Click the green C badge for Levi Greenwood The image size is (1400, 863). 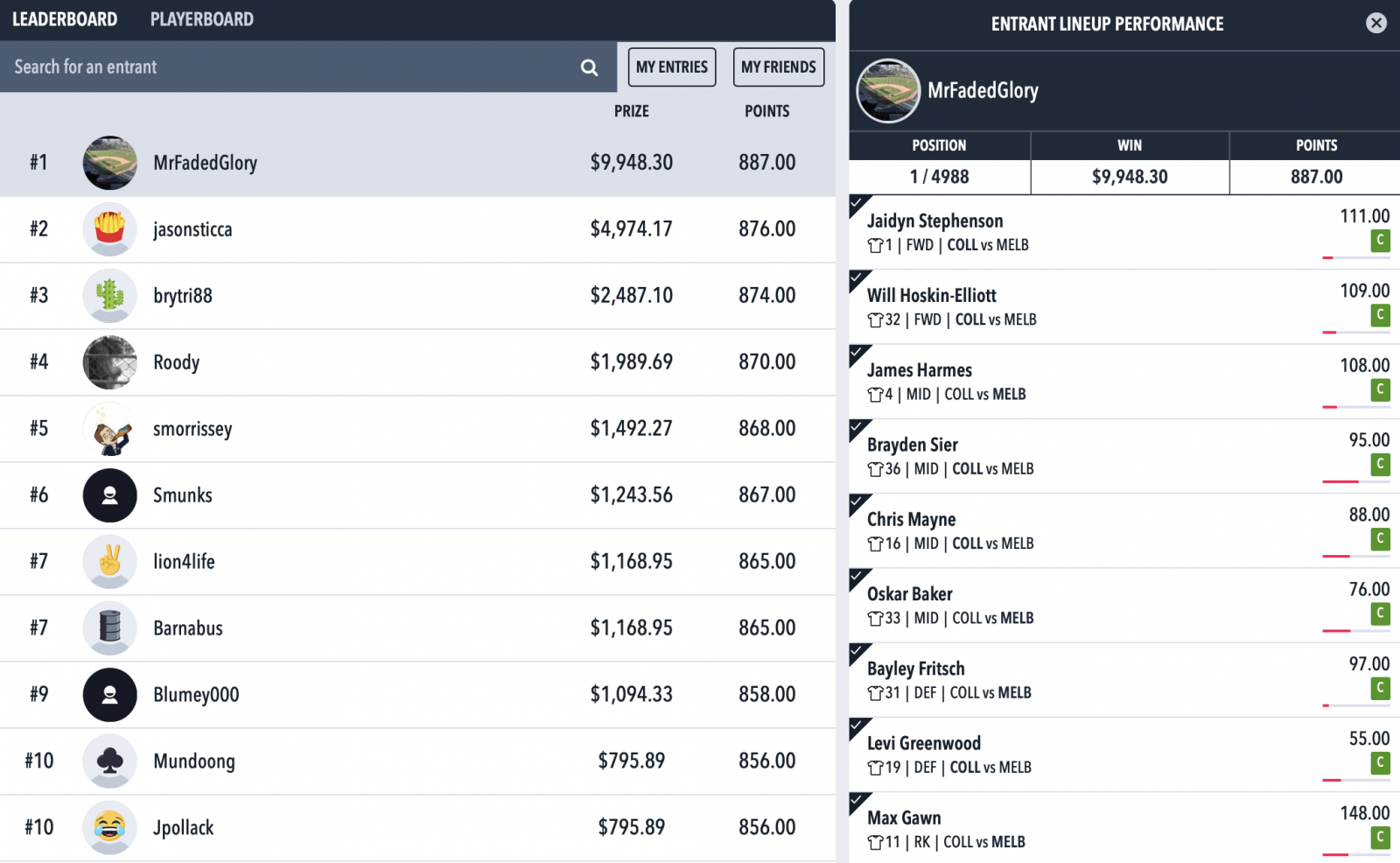1380,762
